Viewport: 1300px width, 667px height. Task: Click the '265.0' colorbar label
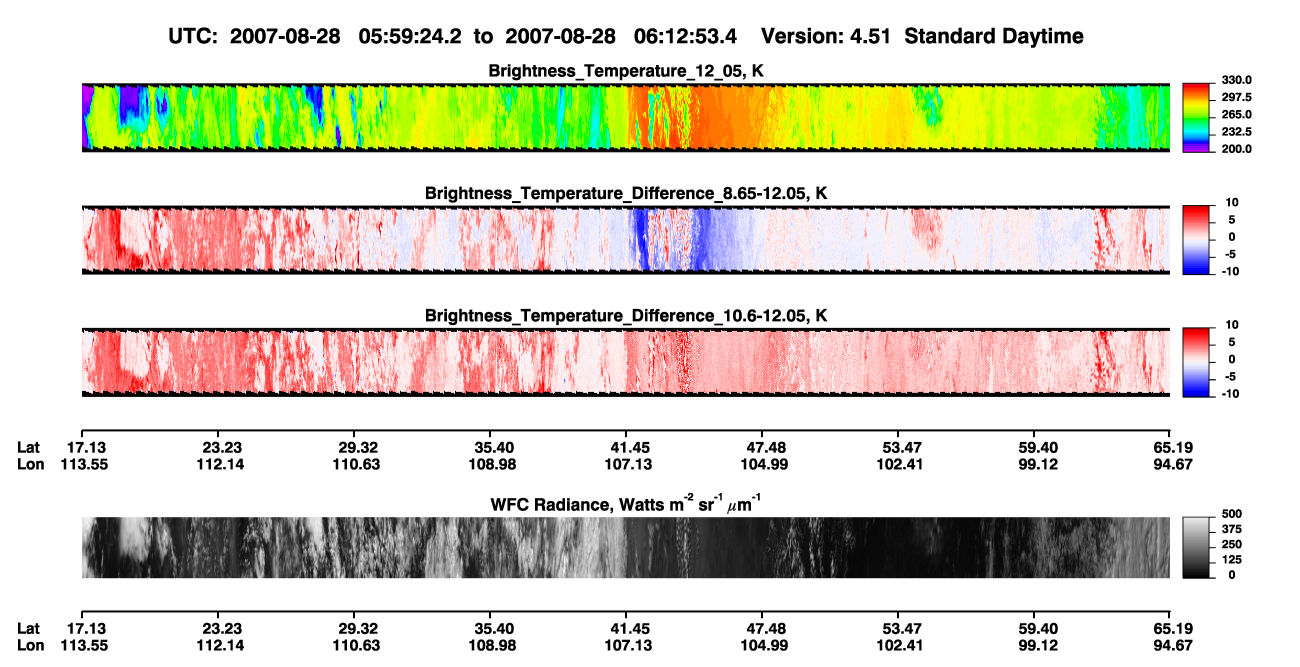pyautogui.click(x=1237, y=114)
